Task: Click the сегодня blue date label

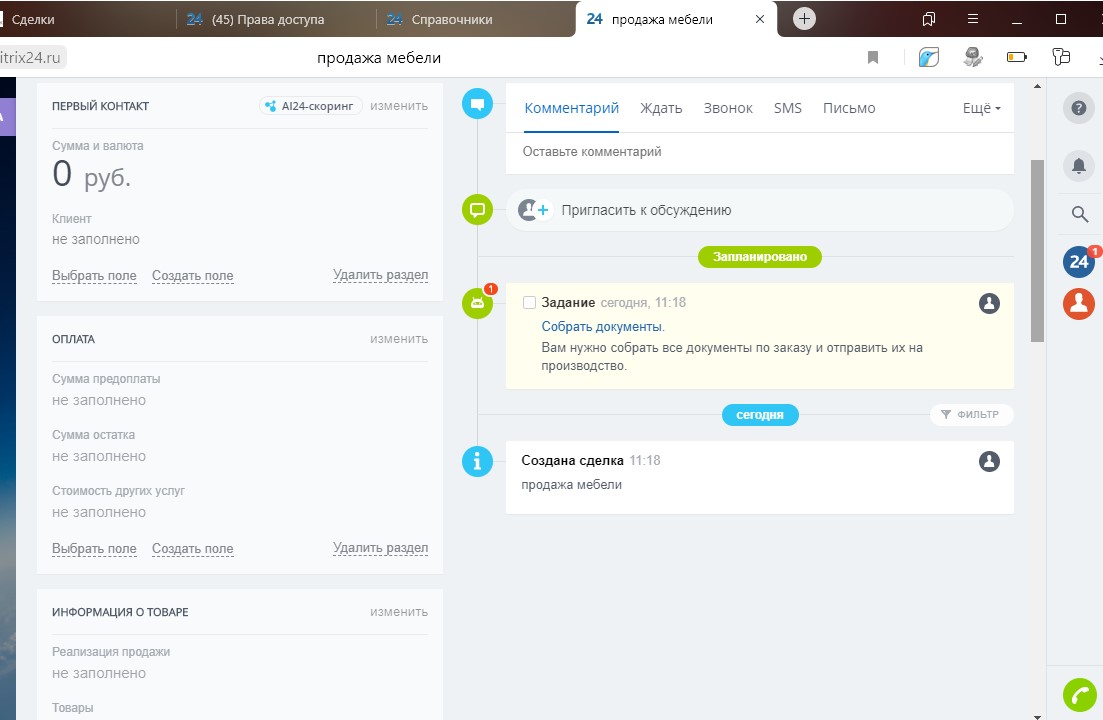Action: point(760,415)
